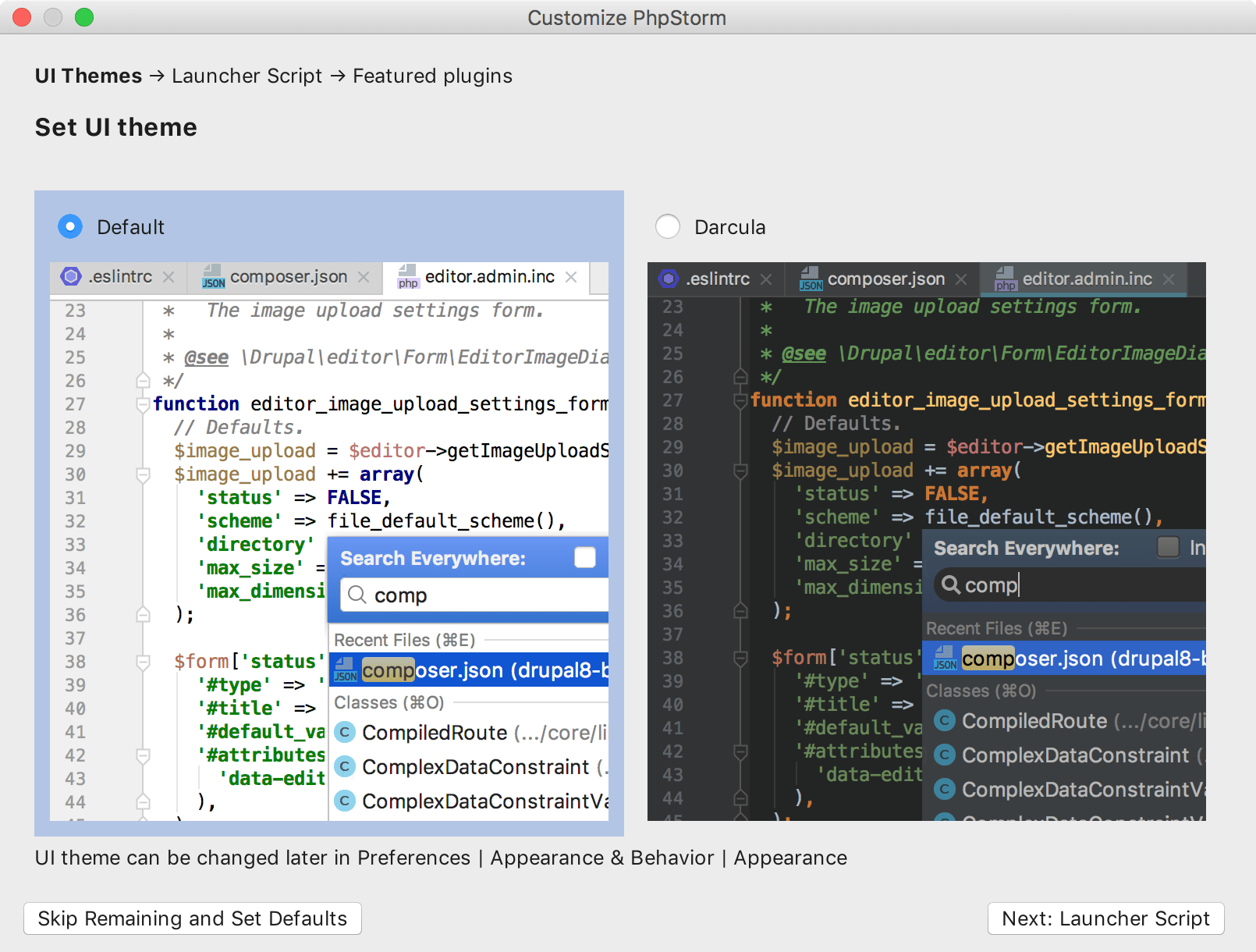Toggle the checkbox in Darcula Search Everywhere header
This screenshot has height=952, width=1256.
(x=1168, y=548)
